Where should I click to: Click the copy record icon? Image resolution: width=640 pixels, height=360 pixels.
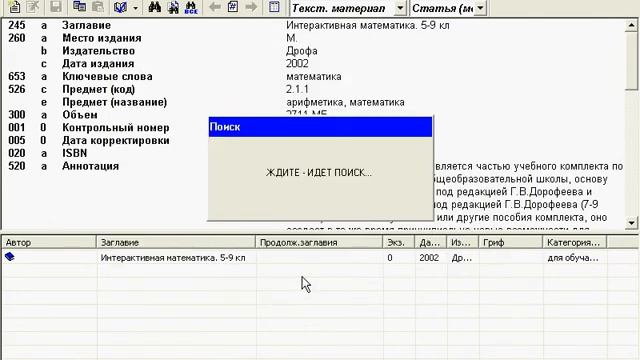(79, 7)
